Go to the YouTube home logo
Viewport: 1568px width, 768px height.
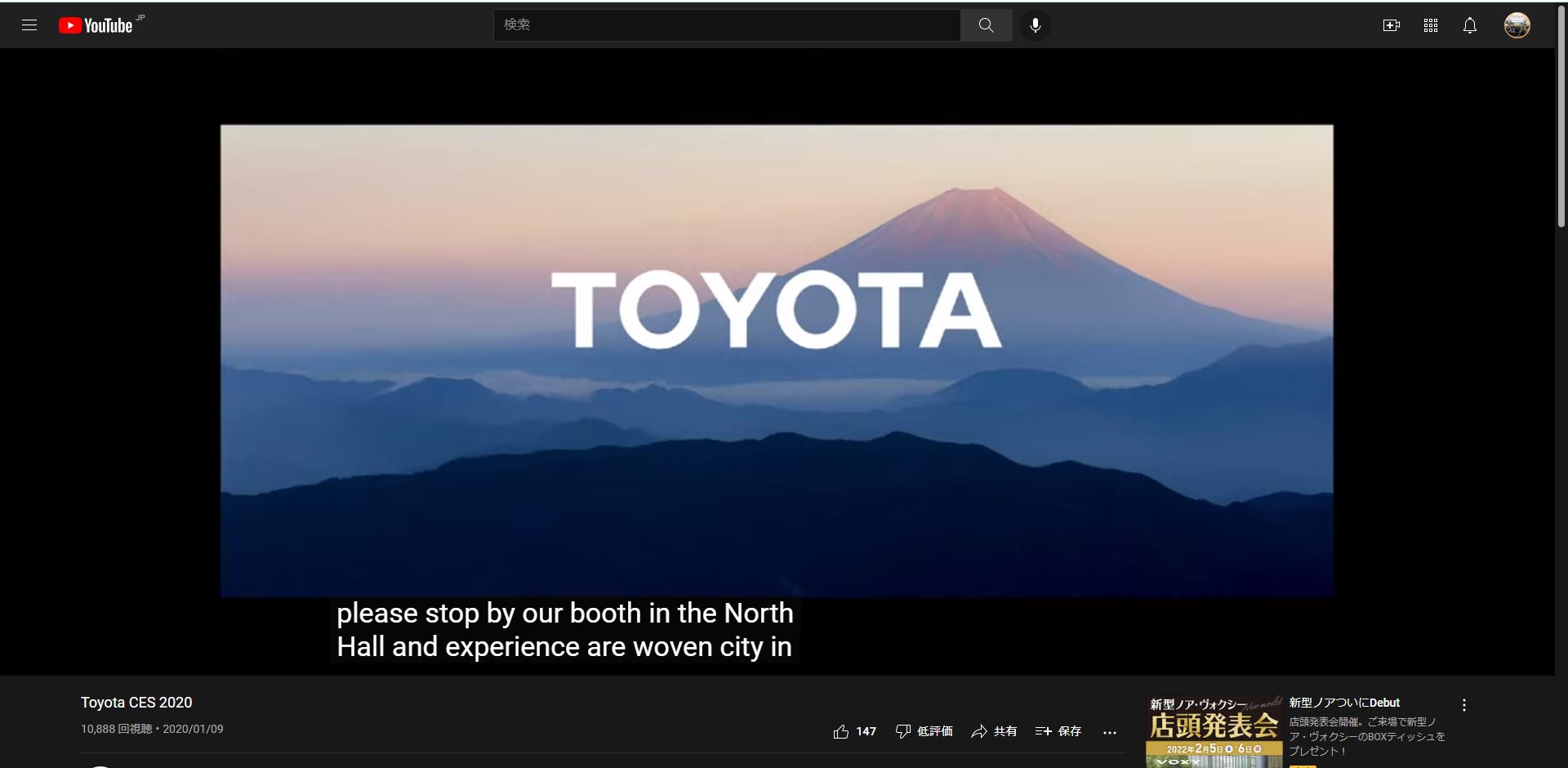[96, 25]
